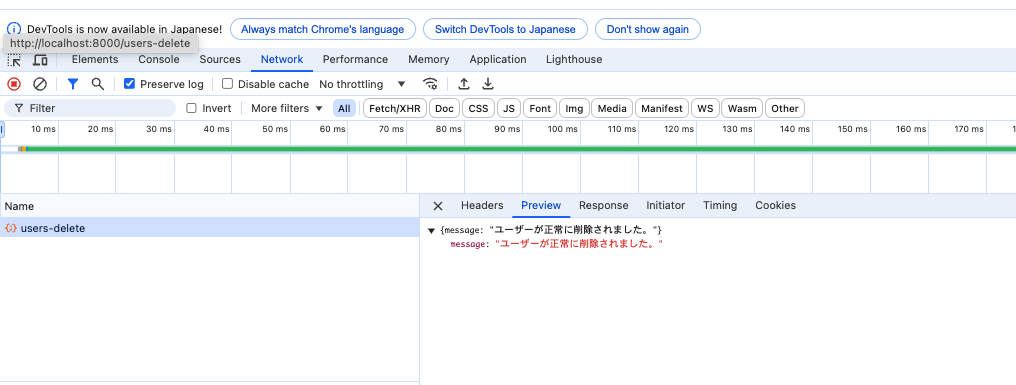Stop recording network log
1016x385 pixels.
(x=14, y=84)
